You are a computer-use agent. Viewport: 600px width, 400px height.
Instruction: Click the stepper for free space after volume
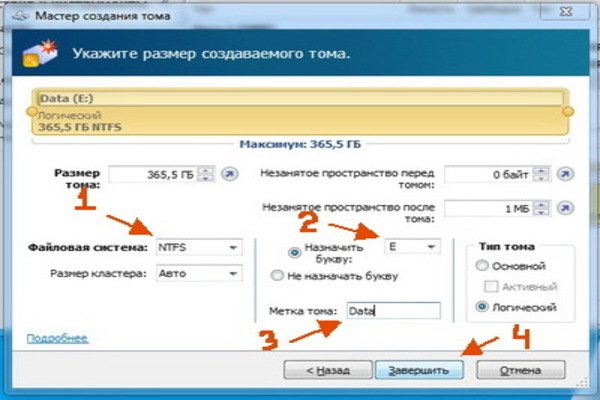(x=541, y=208)
